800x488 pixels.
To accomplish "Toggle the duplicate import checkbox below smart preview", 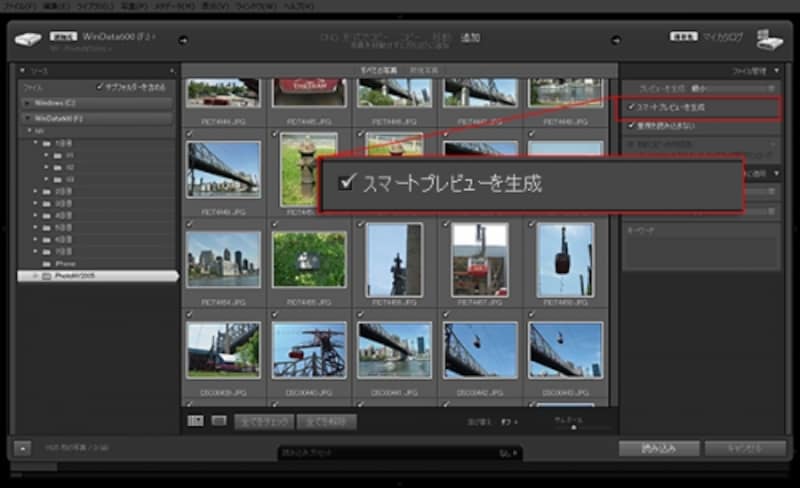I will (631, 126).
